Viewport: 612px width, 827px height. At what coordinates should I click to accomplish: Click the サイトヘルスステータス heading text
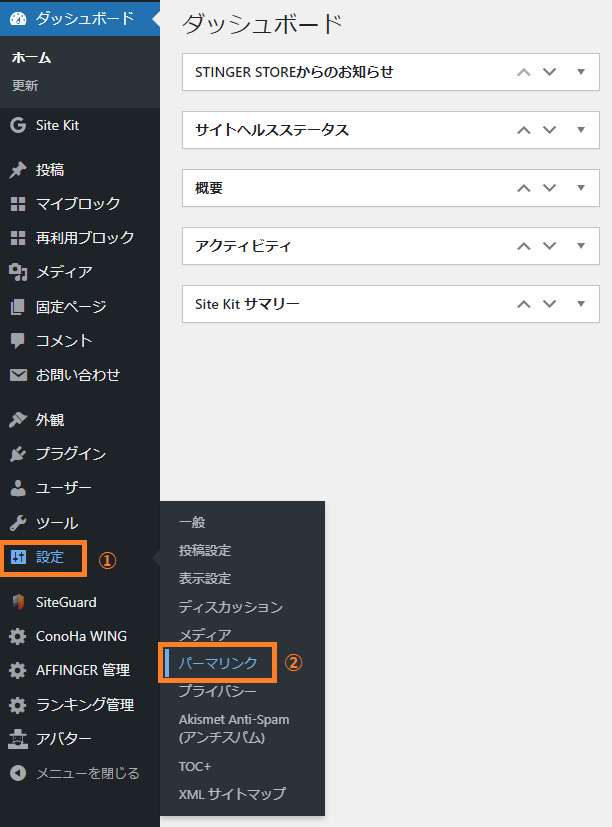[272, 130]
